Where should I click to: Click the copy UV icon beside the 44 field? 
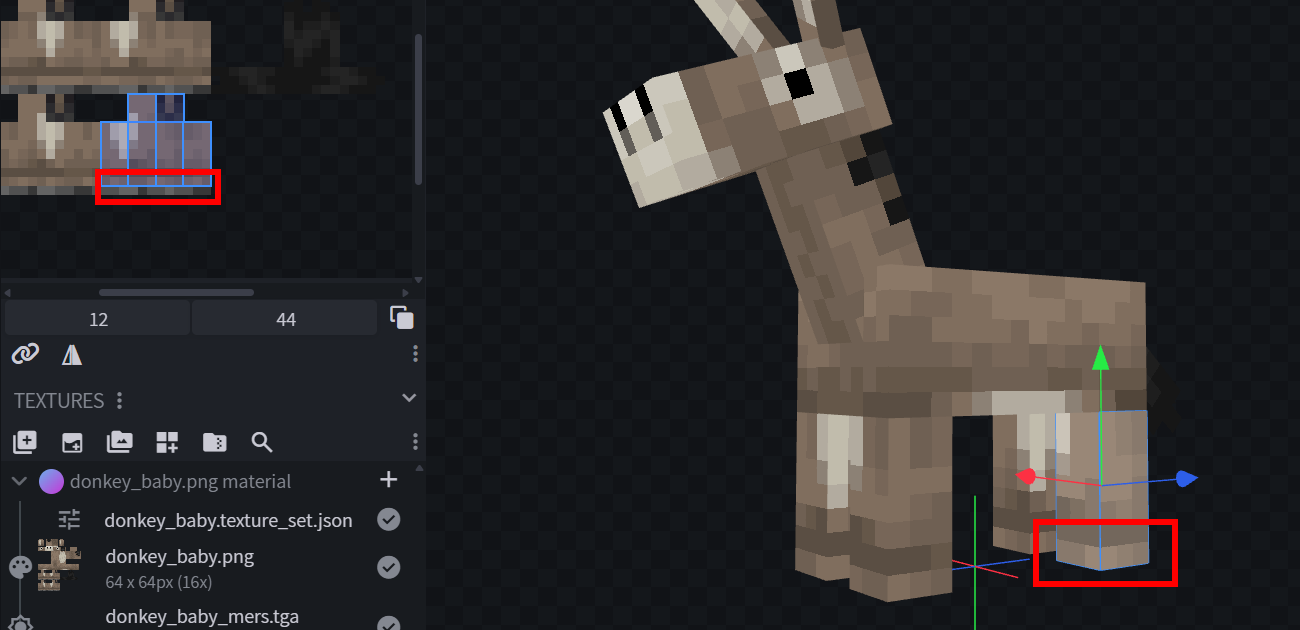pos(401,318)
